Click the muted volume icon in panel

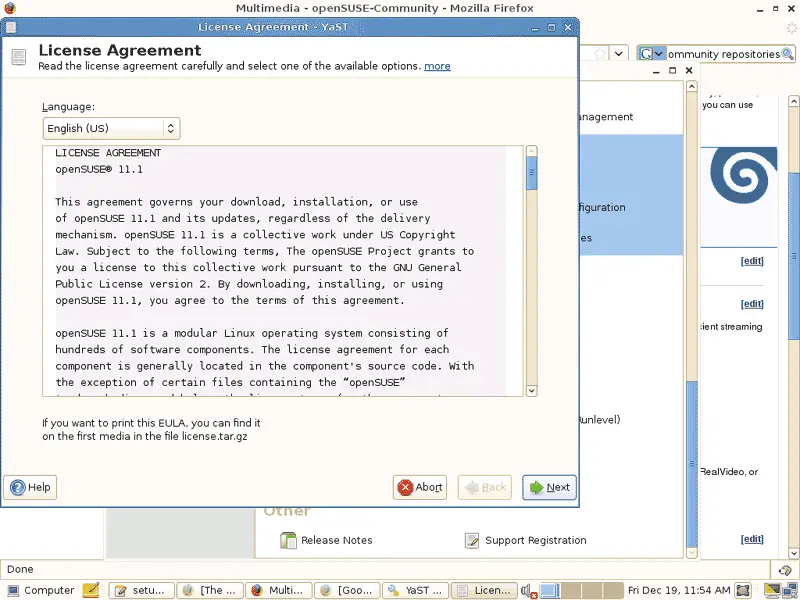(x=529, y=591)
